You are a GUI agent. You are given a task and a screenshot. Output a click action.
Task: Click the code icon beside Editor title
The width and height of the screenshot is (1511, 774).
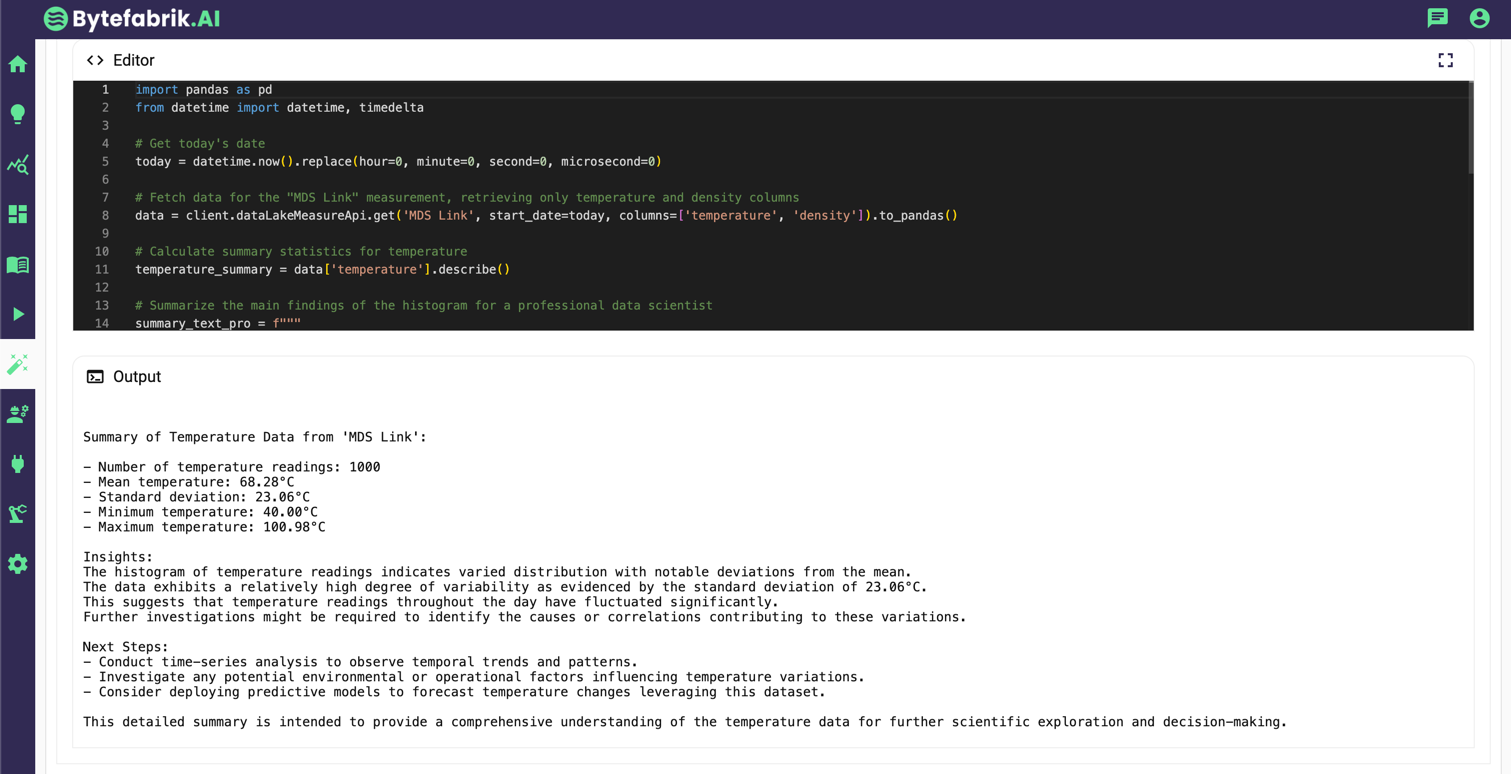point(95,60)
